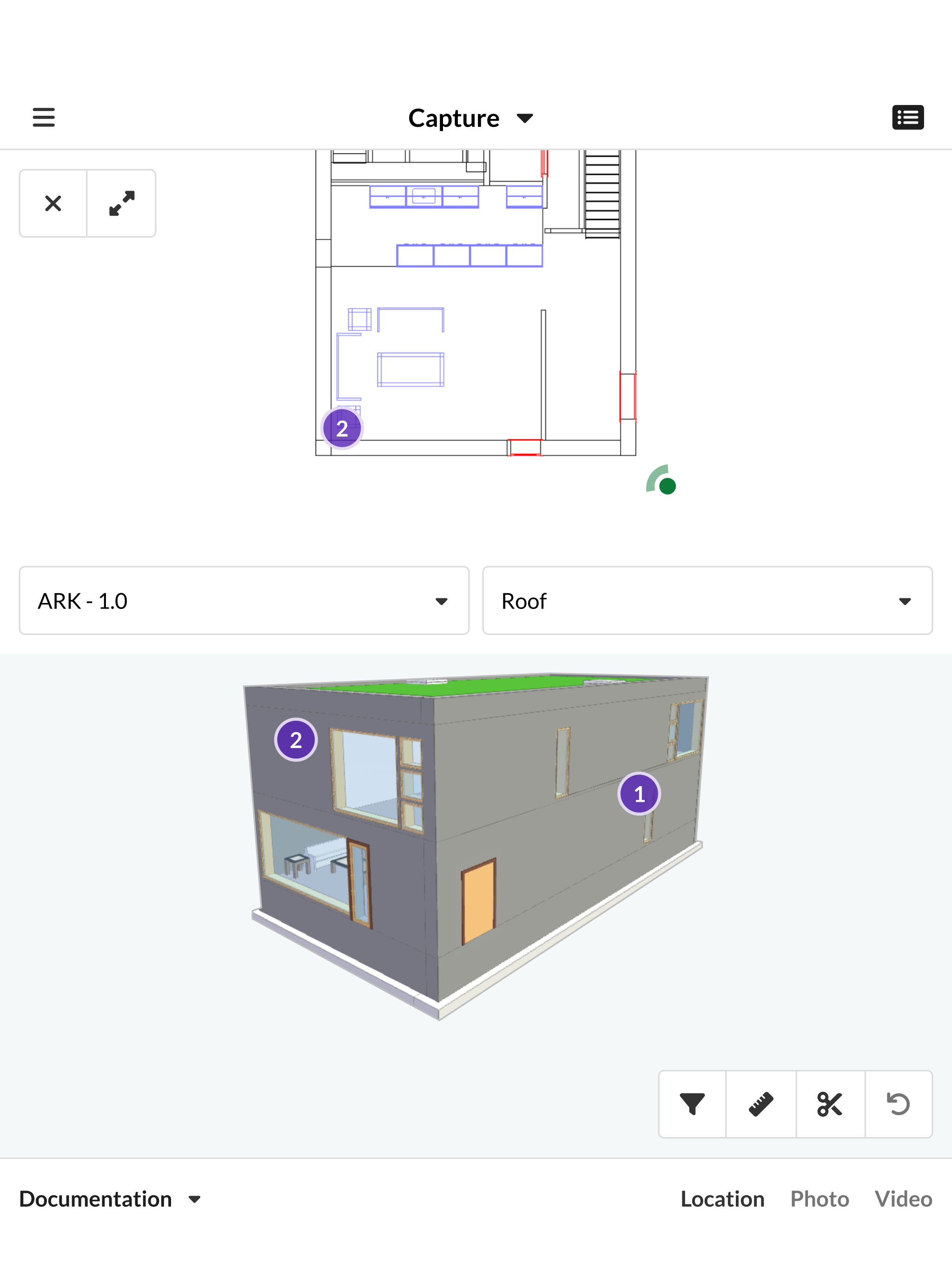Viewport: 952px width, 1270px height.
Task: Expand floor plan to fullscreen
Action: [x=121, y=203]
